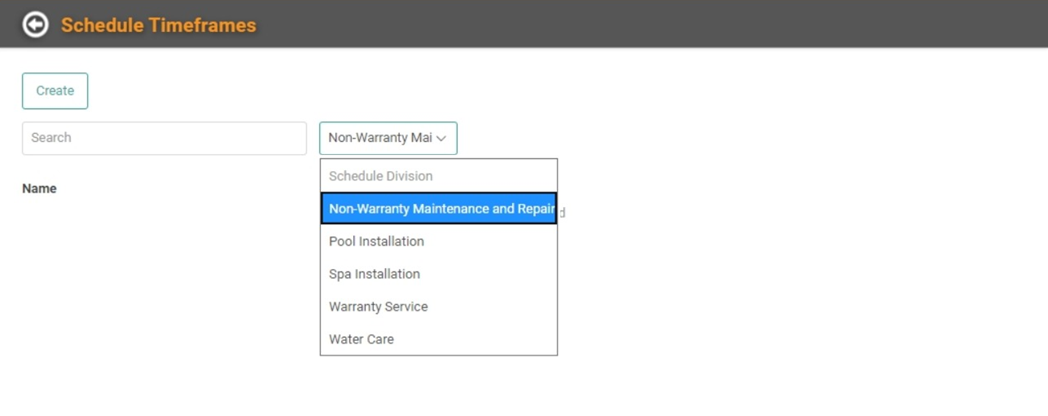
Task: Click the partially hidden text behind dropdown list
Action: click(562, 212)
